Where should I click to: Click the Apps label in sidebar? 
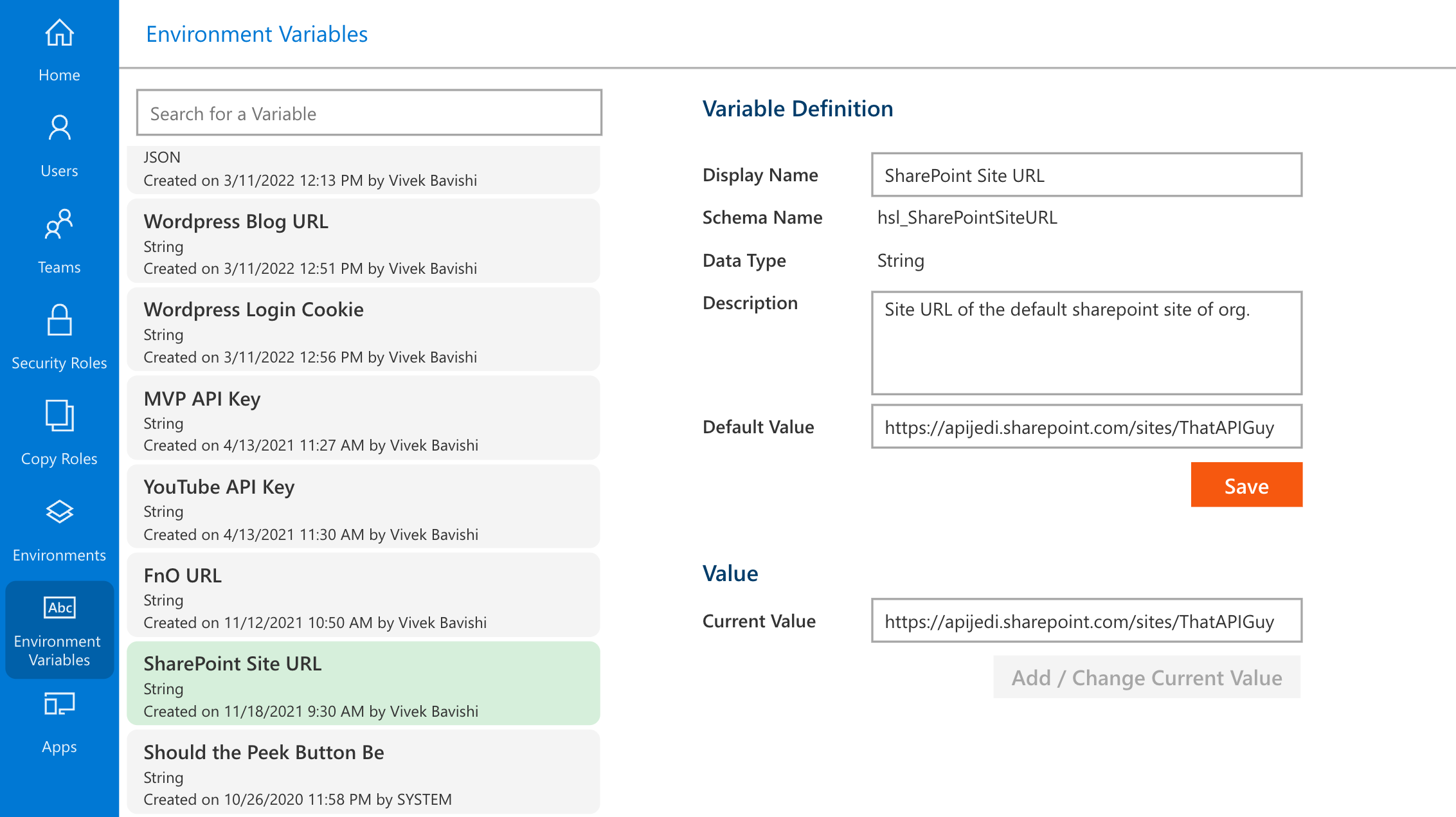(x=59, y=747)
